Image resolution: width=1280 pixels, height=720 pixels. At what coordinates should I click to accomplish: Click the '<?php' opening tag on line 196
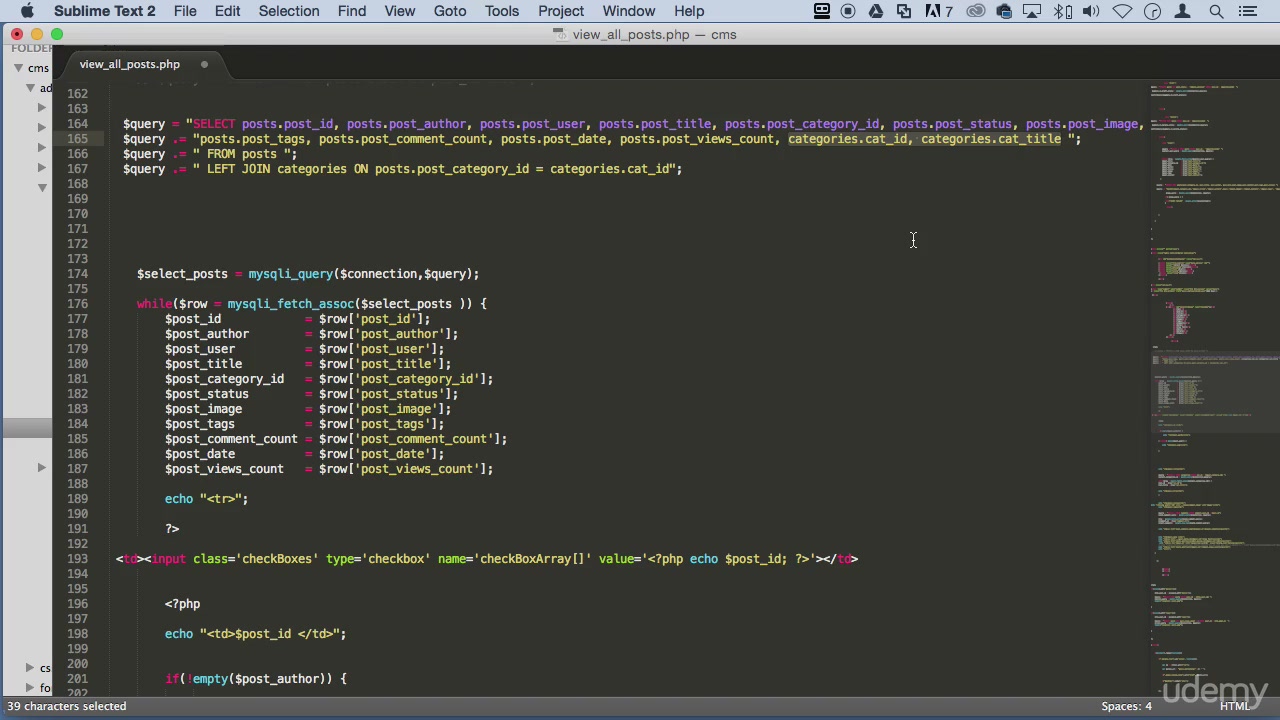tap(183, 604)
